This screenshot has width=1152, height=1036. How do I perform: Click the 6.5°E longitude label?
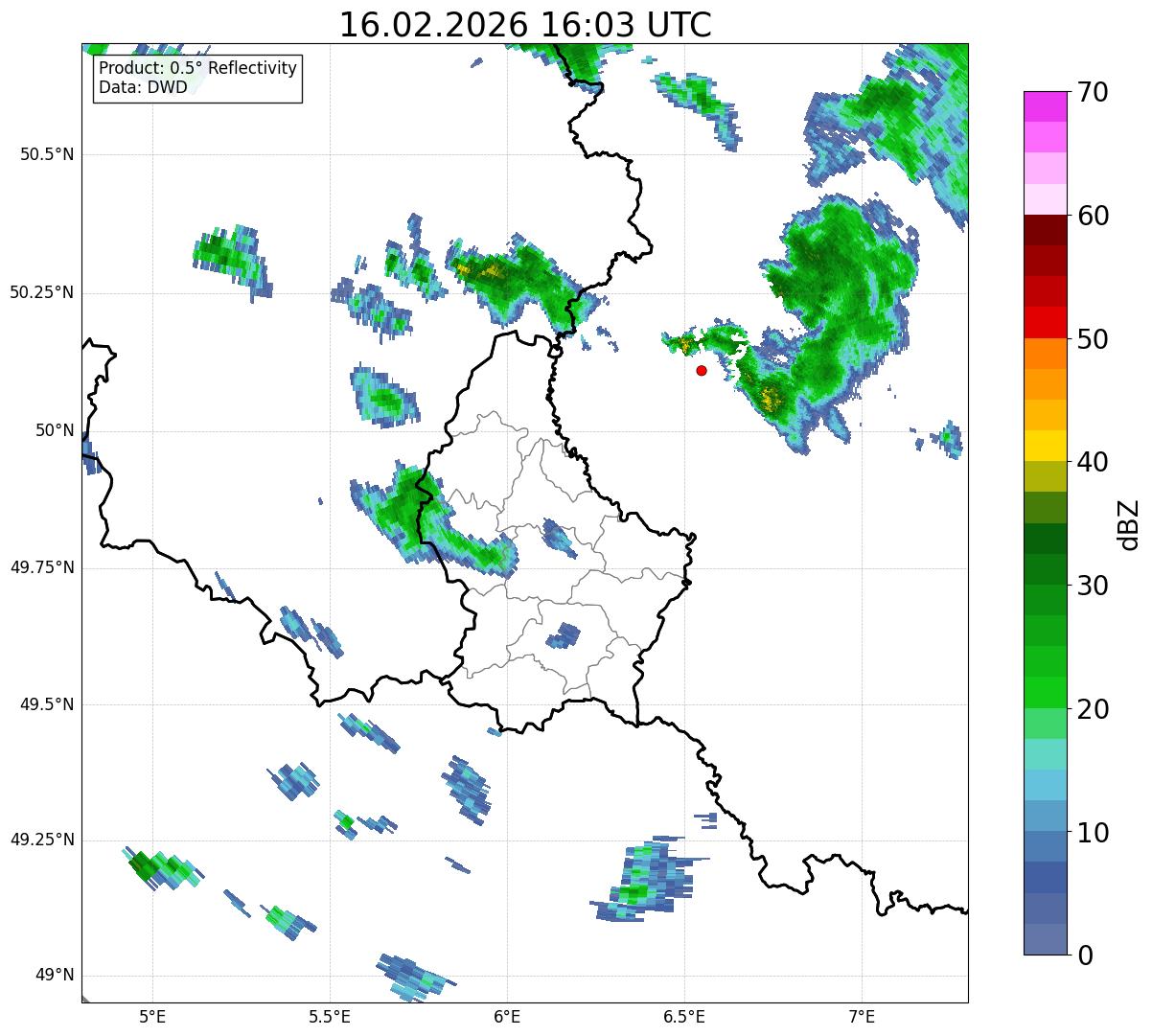point(684,1016)
